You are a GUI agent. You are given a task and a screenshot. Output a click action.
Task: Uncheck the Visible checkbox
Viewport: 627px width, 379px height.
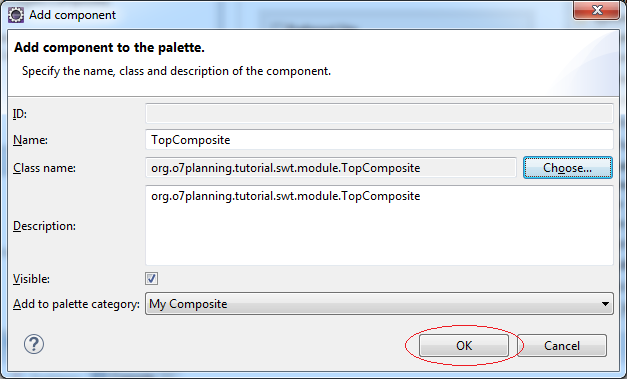[152, 279]
